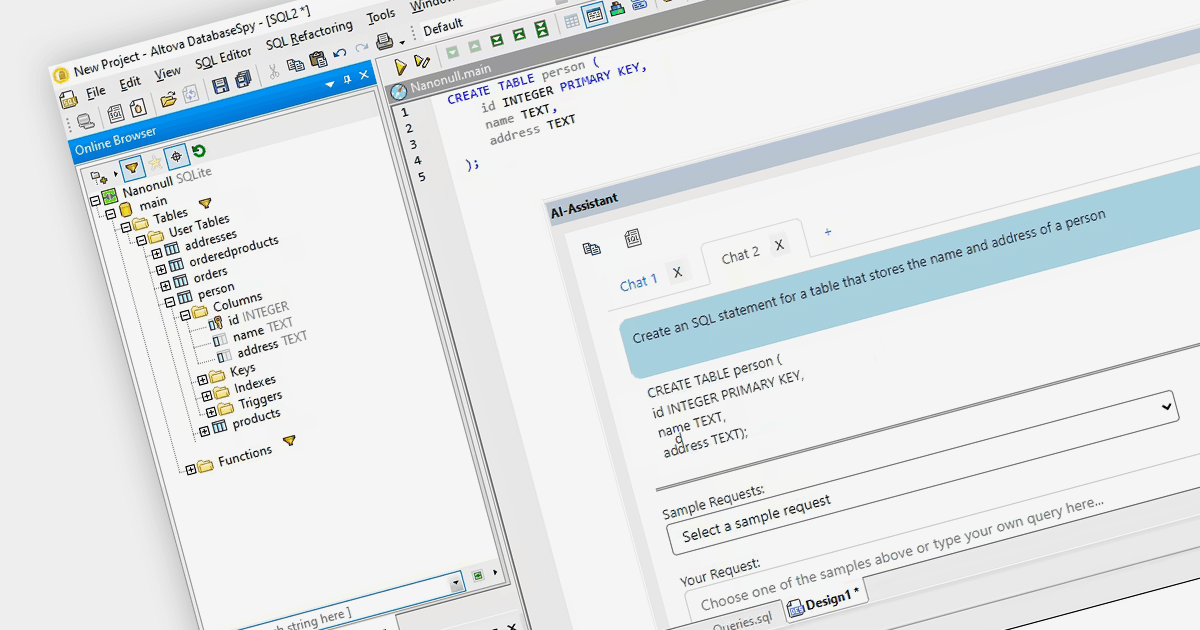1200x630 pixels.
Task: Add a new chat with plus button
Action: click(x=827, y=232)
